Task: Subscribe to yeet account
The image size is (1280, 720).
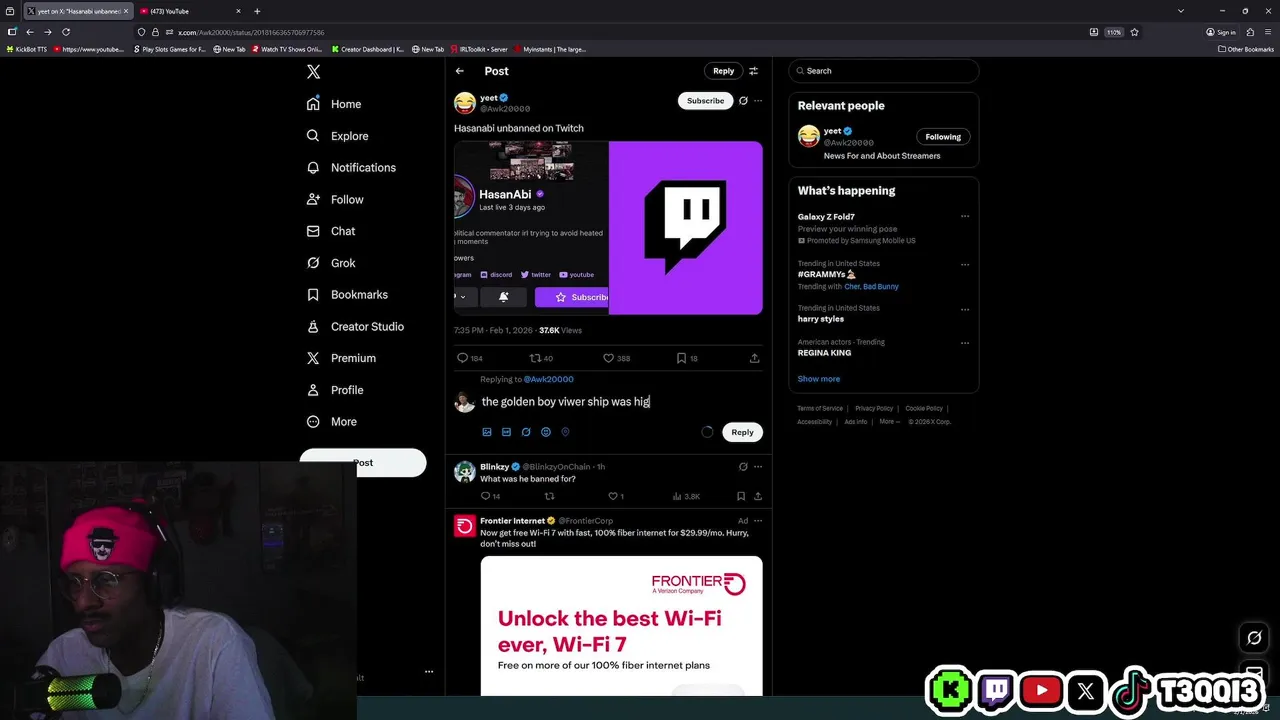Action: (705, 101)
